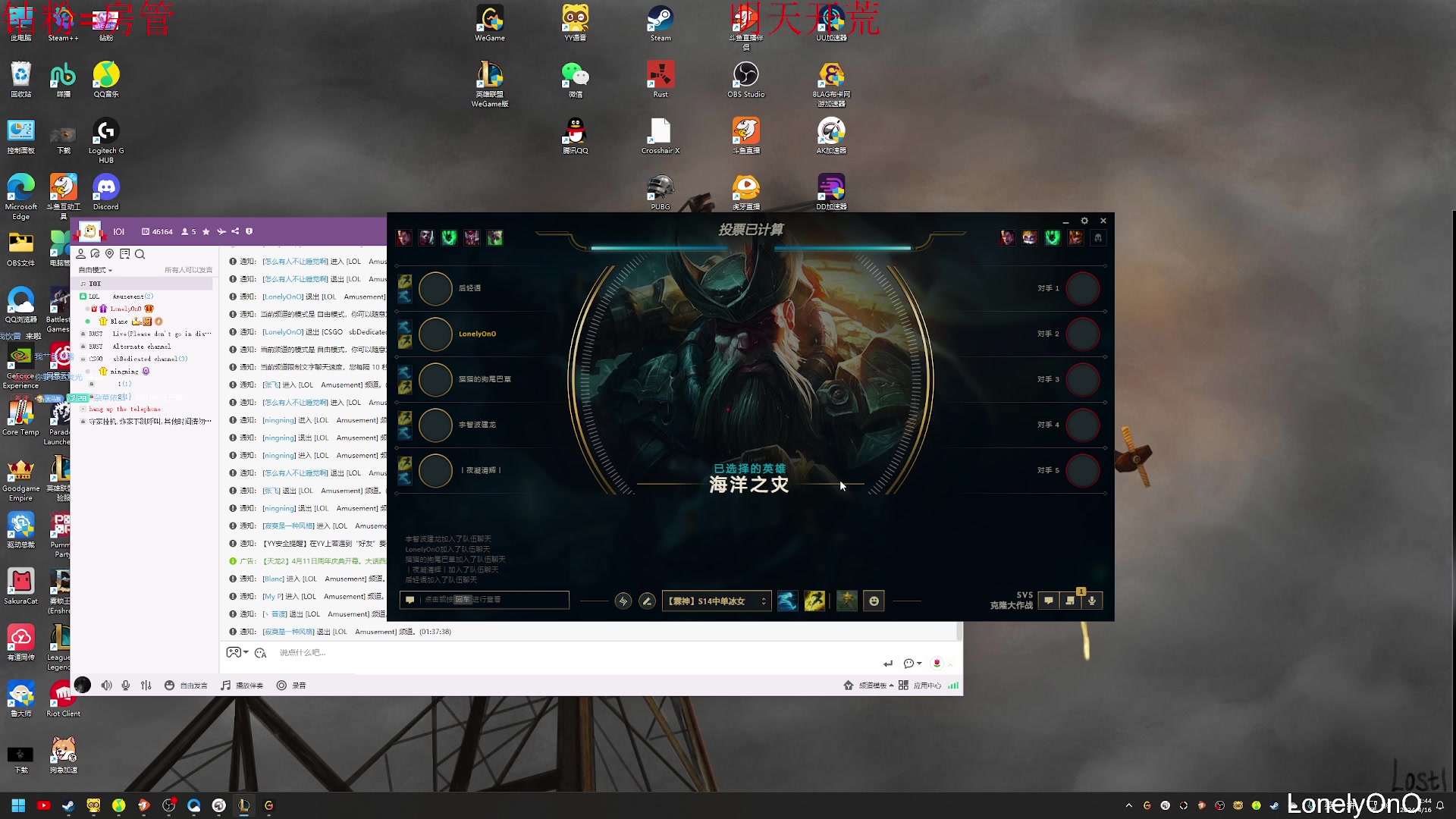Open the rune page edit pencil icon

pyautogui.click(x=647, y=601)
